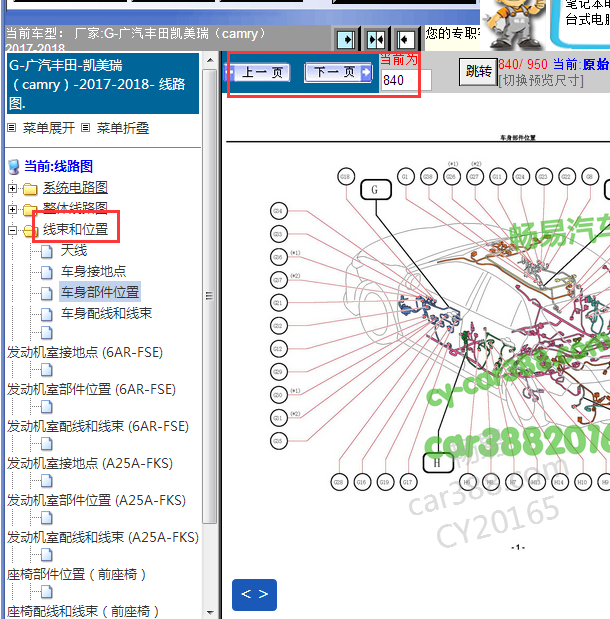Expand the 系统电路图 tree node
Viewport: 610px width, 619px height.
(x=12, y=189)
